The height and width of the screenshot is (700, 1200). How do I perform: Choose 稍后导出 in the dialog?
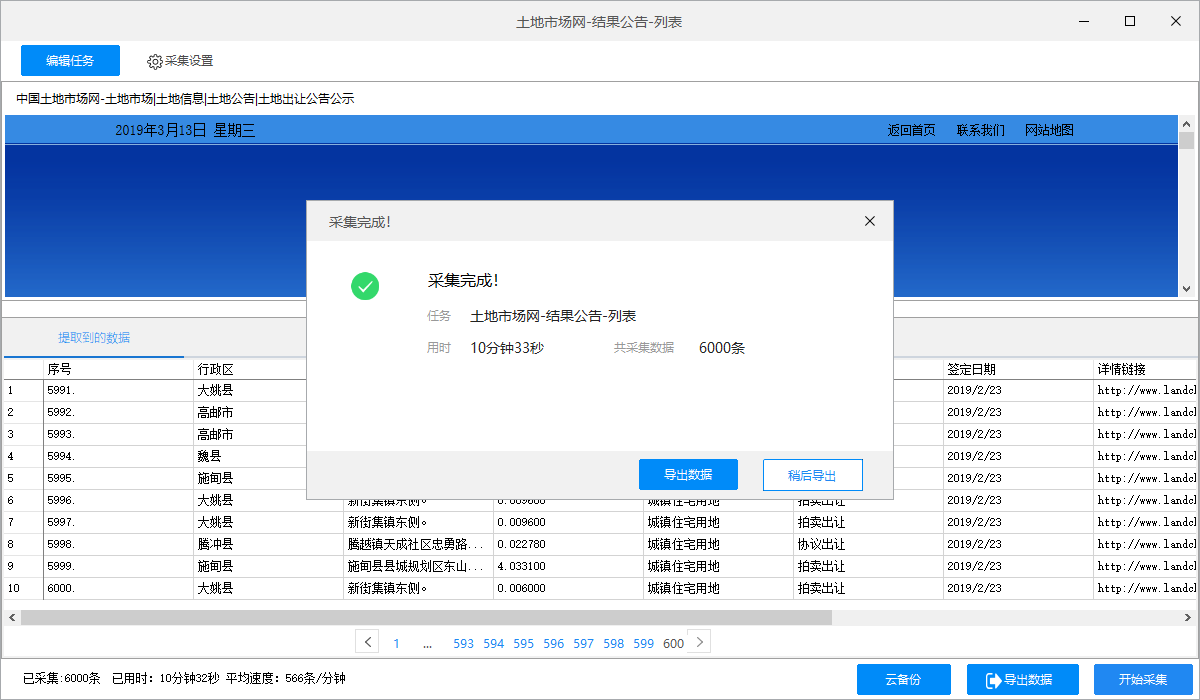click(812, 475)
